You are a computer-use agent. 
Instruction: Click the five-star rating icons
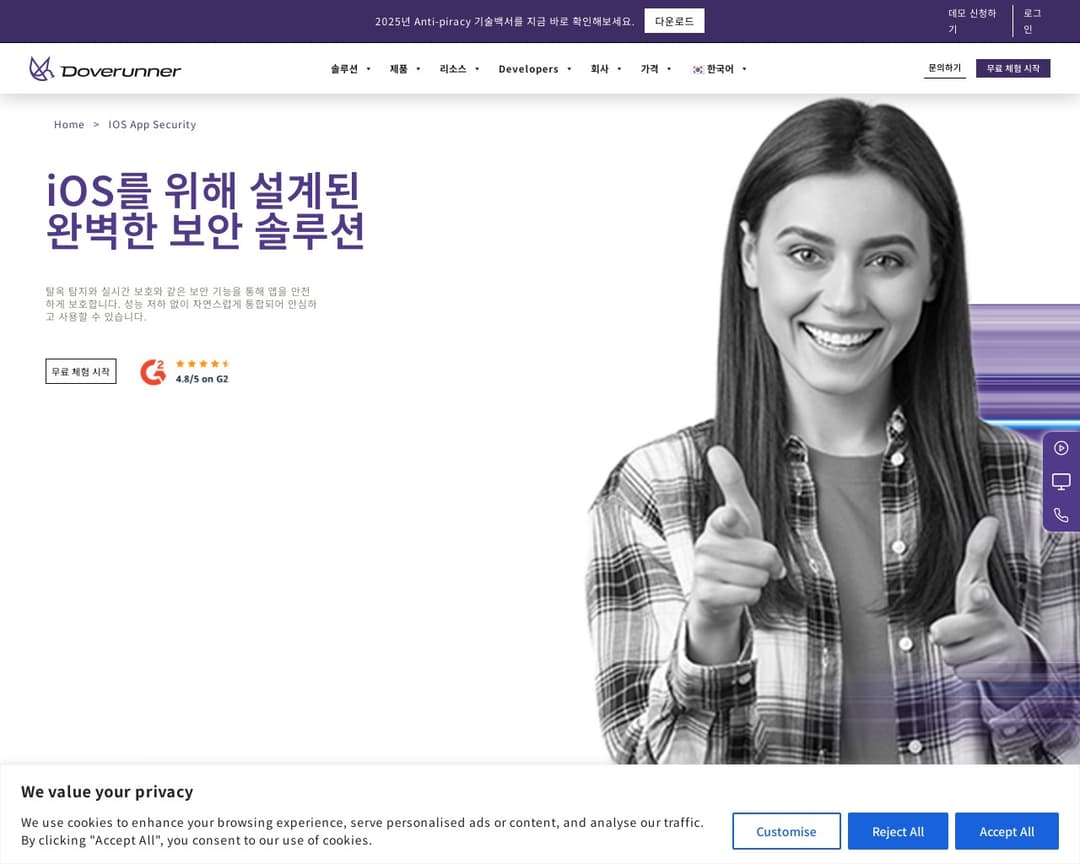202,364
